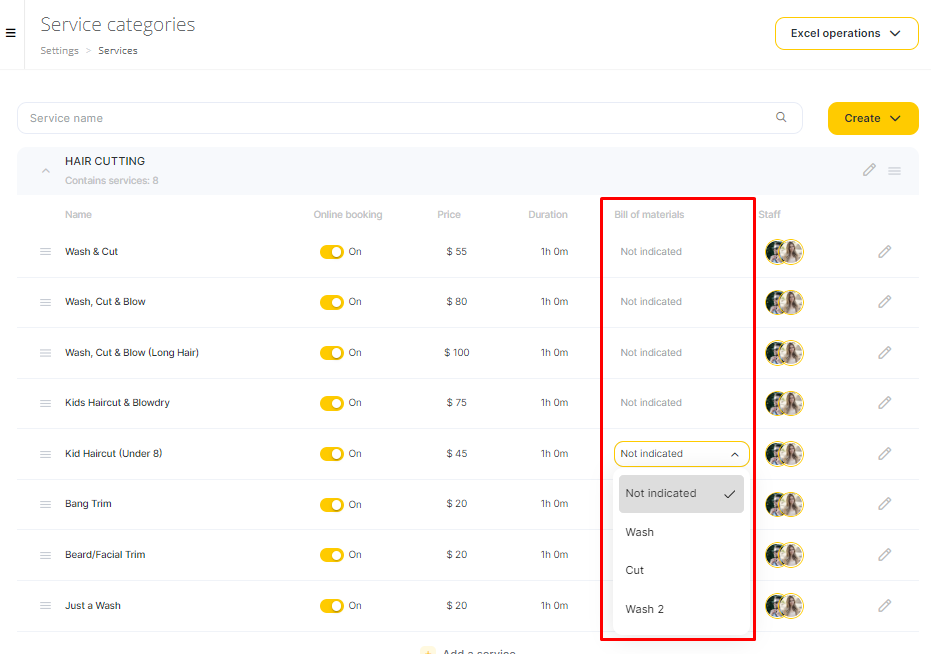Click the search magnifier icon
This screenshot has width=931, height=654.
click(x=781, y=117)
